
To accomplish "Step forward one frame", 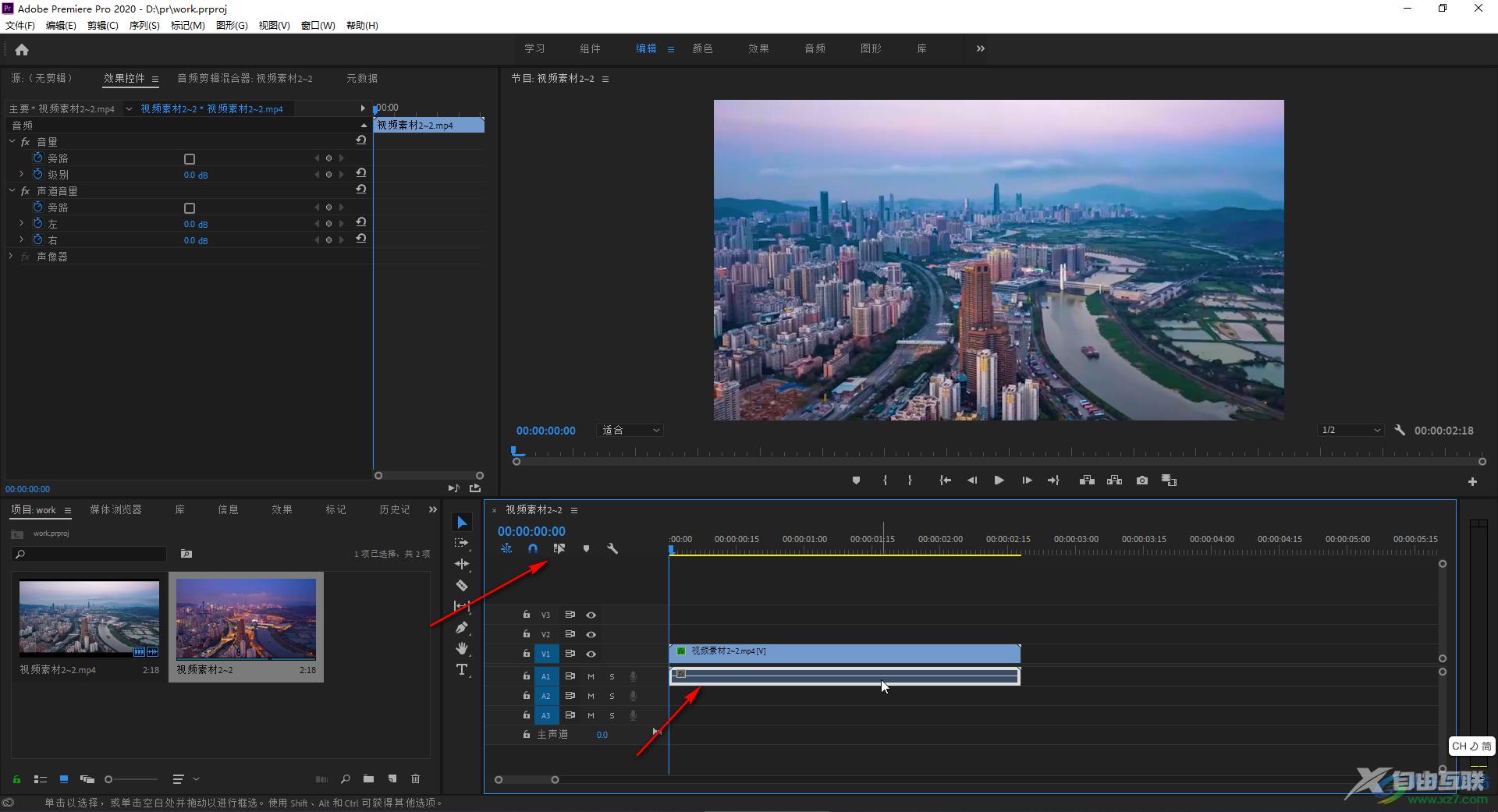I will click(x=1027, y=480).
